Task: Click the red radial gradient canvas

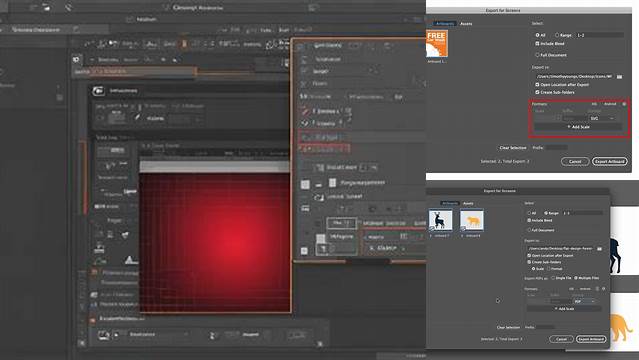Action: click(x=215, y=243)
